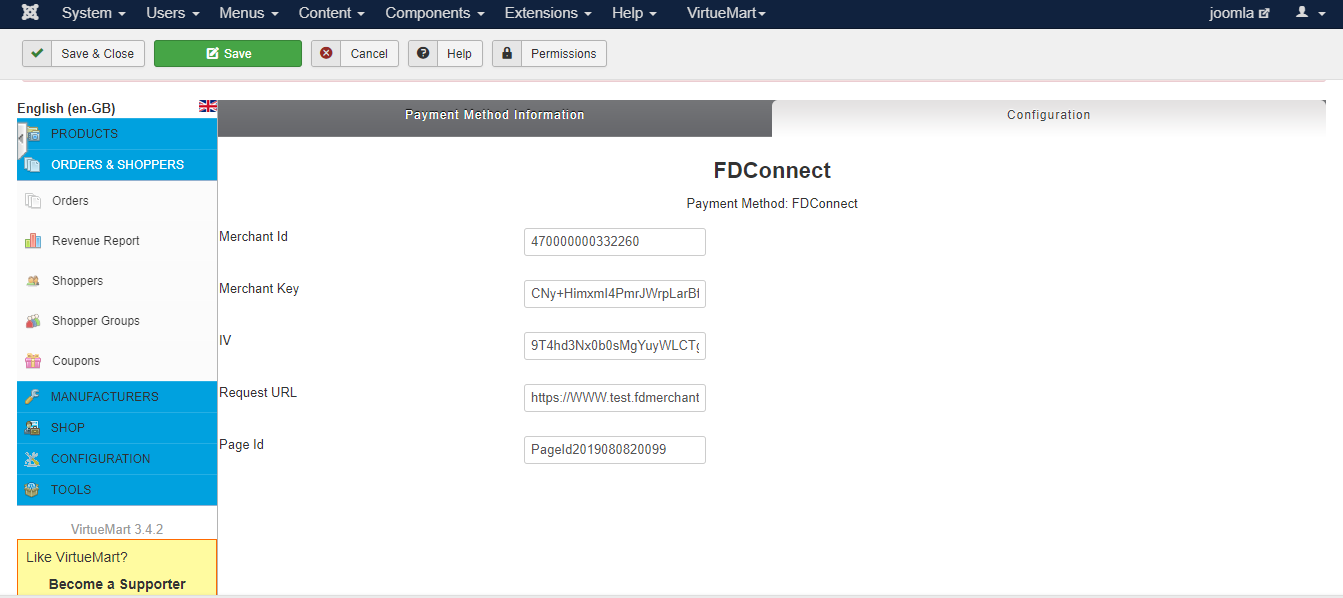The image size is (1343, 598).
Task: Click the Shopper Groups icon
Action: 33,321
